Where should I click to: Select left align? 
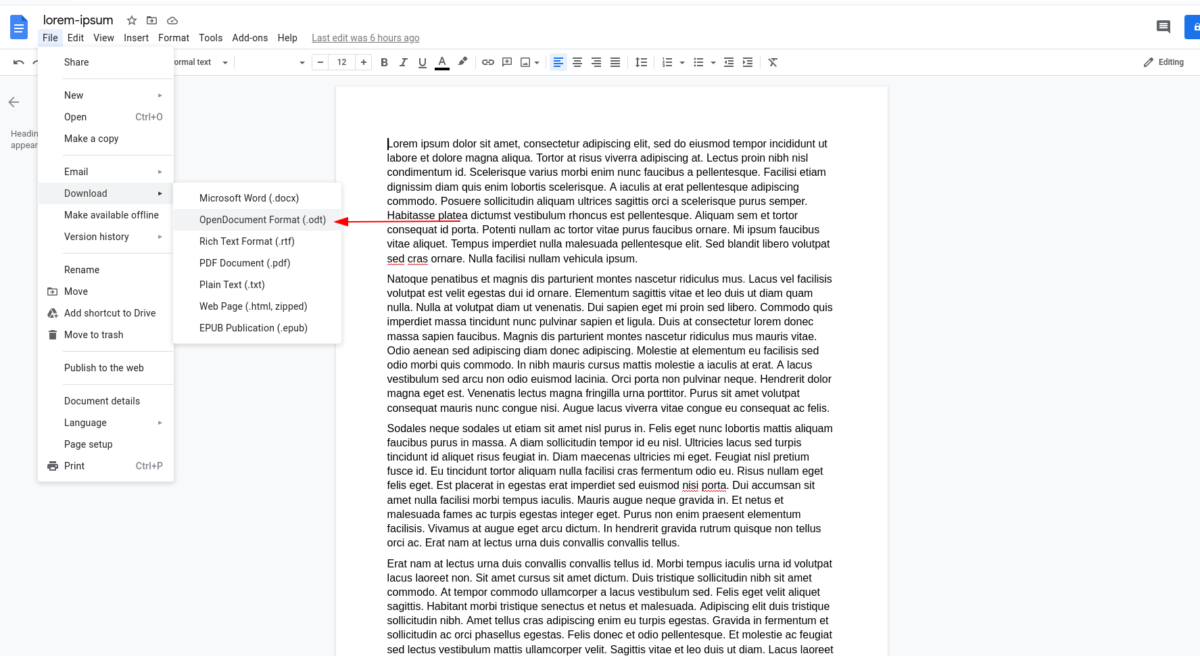(x=558, y=62)
